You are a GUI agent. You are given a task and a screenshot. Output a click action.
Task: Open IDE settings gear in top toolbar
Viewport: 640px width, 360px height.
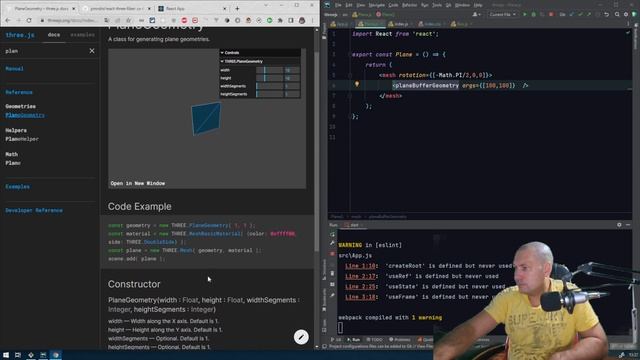pos(626,14)
